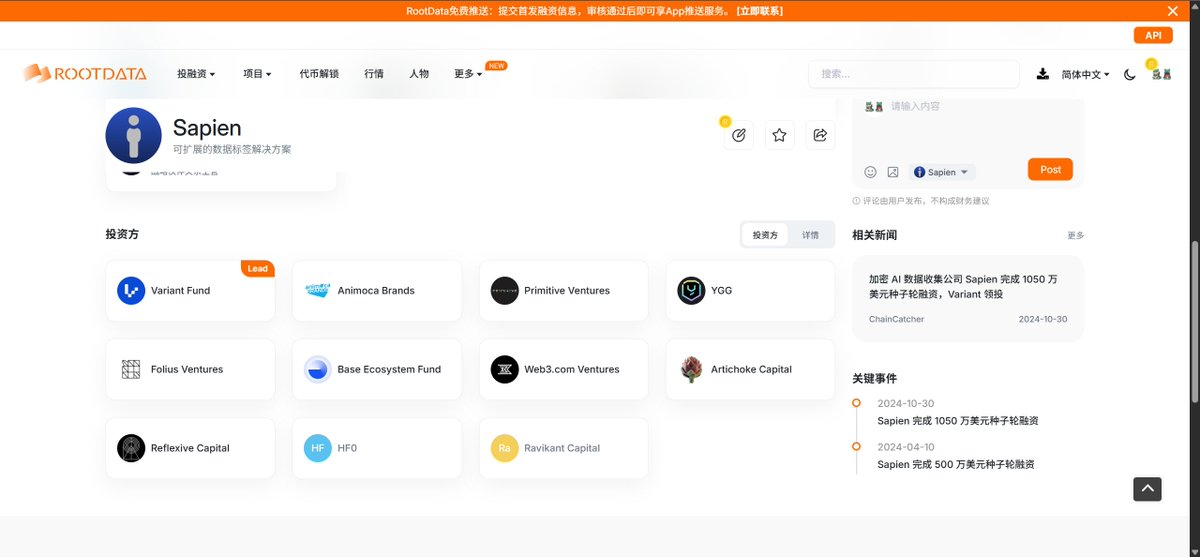Open Reflexive Capital logo icon
This screenshot has width=1200, height=557.
click(131, 448)
